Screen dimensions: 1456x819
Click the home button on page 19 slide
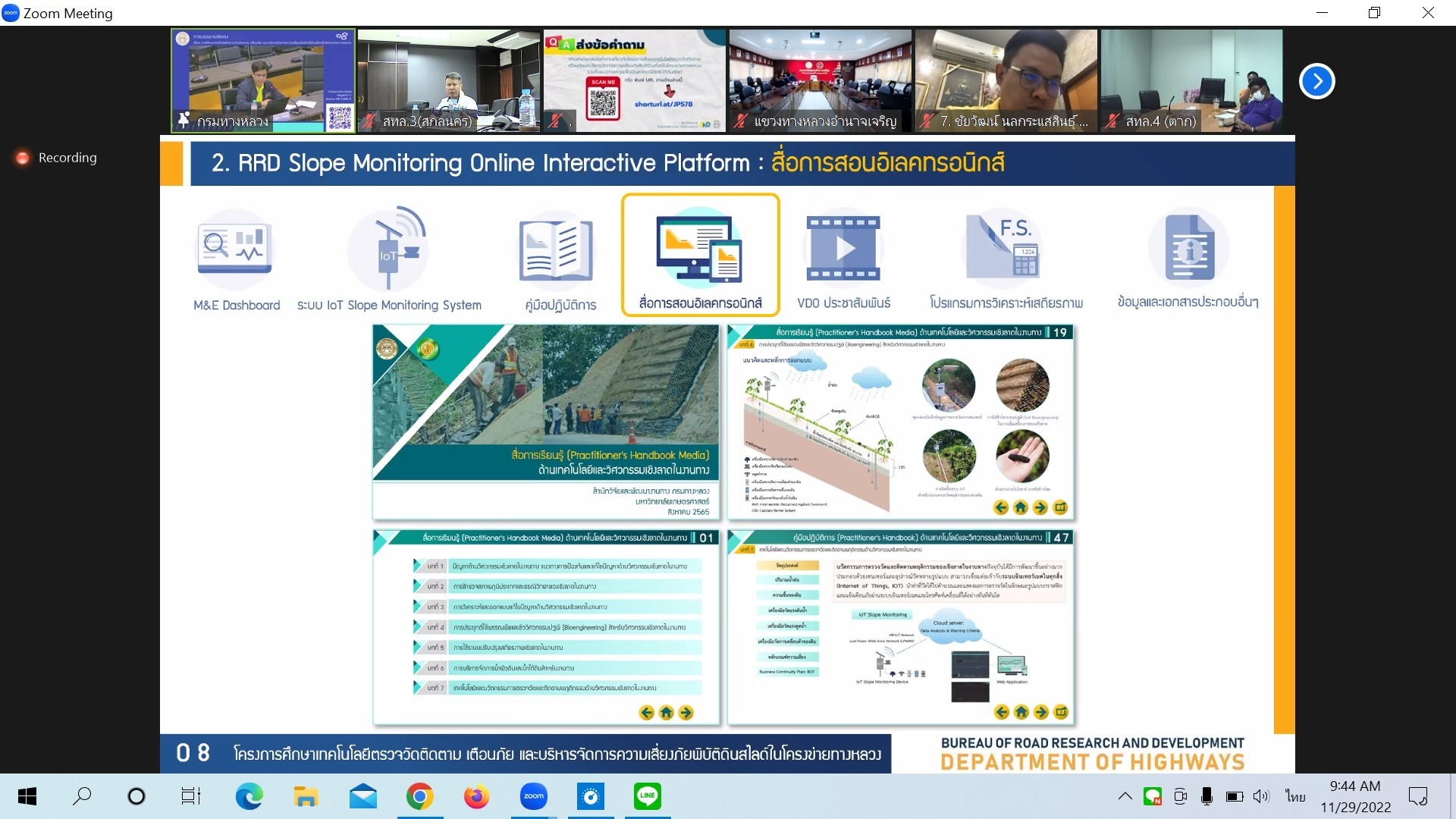click(x=1021, y=507)
